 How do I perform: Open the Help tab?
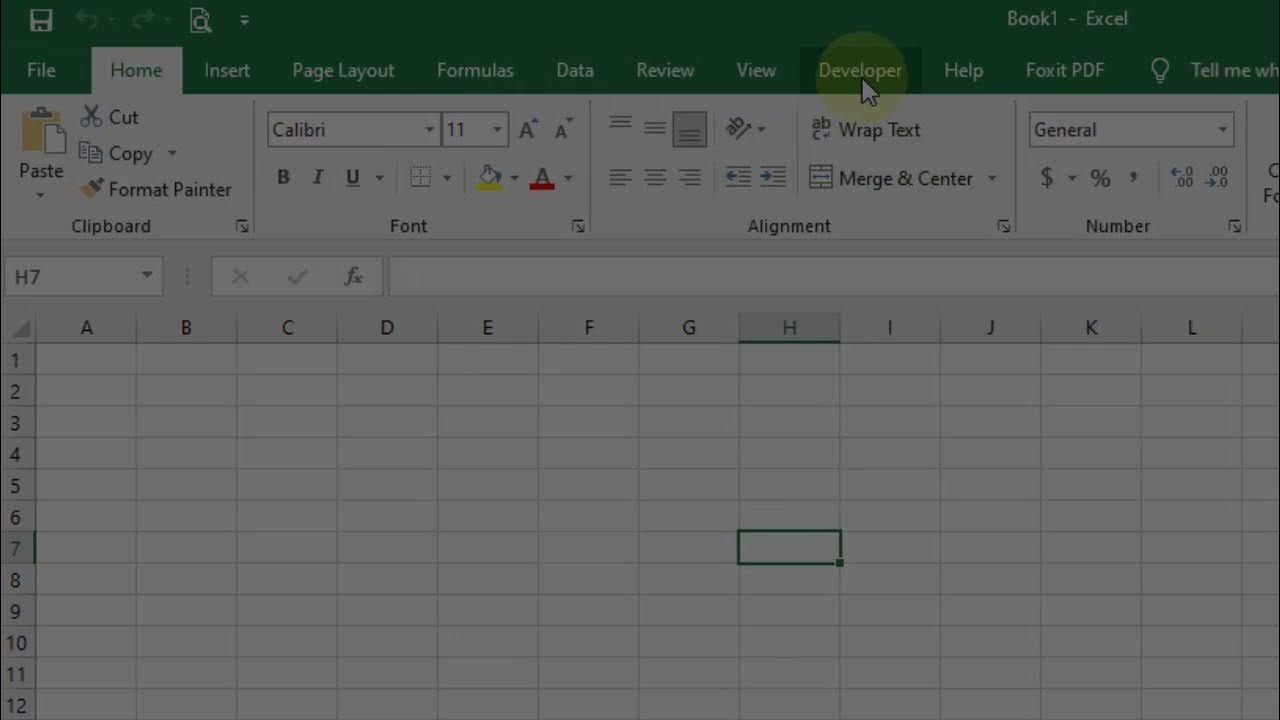963,70
